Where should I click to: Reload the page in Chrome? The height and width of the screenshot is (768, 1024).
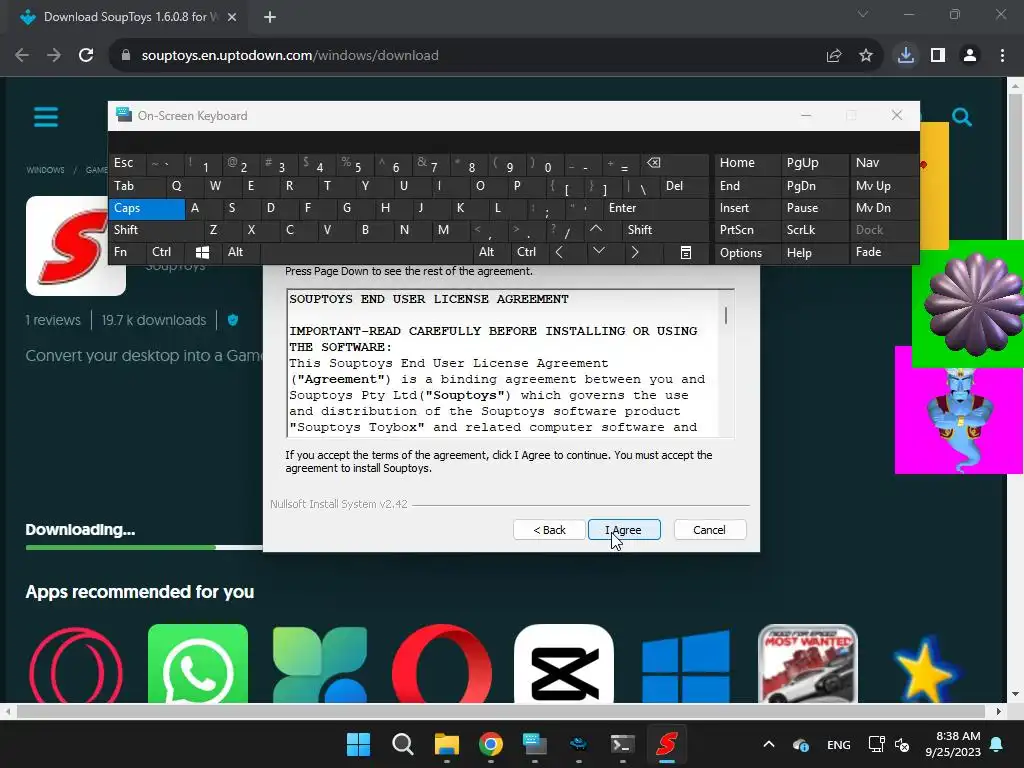click(x=86, y=56)
